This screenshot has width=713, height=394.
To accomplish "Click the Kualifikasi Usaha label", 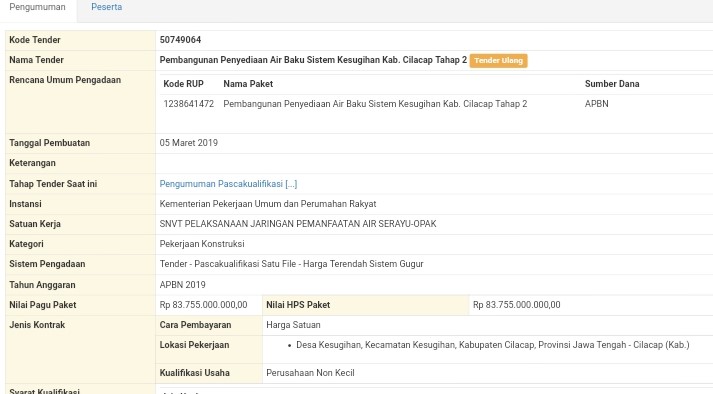I will click(x=194, y=373).
